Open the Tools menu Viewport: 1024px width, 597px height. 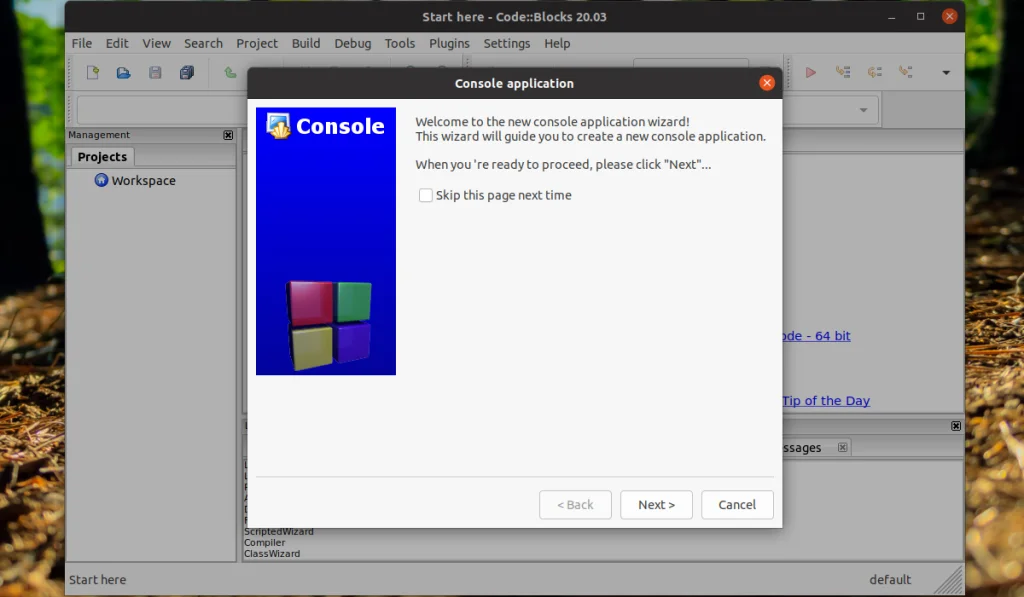[400, 43]
